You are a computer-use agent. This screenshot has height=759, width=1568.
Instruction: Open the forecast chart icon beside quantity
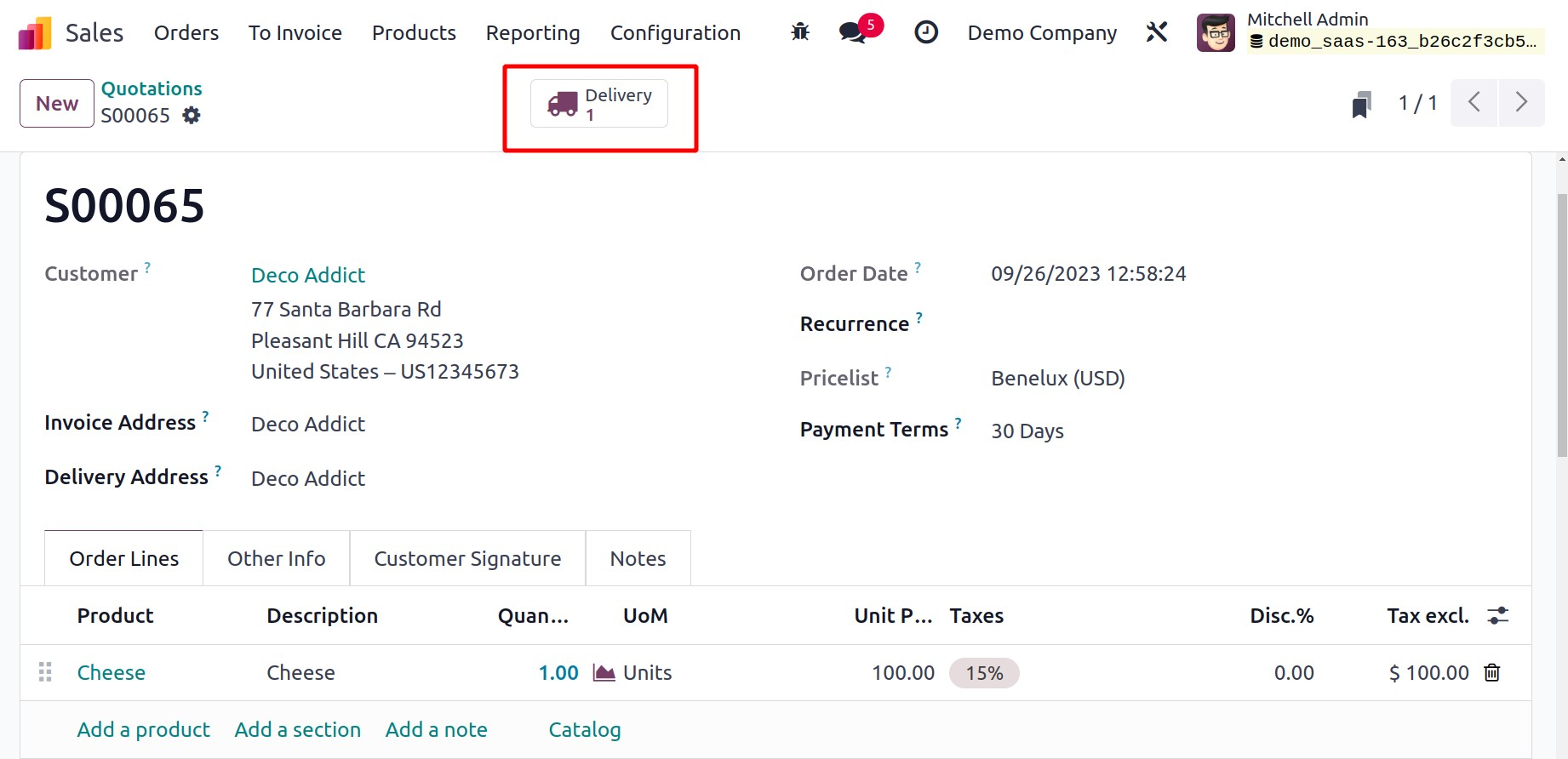(x=604, y=672)
